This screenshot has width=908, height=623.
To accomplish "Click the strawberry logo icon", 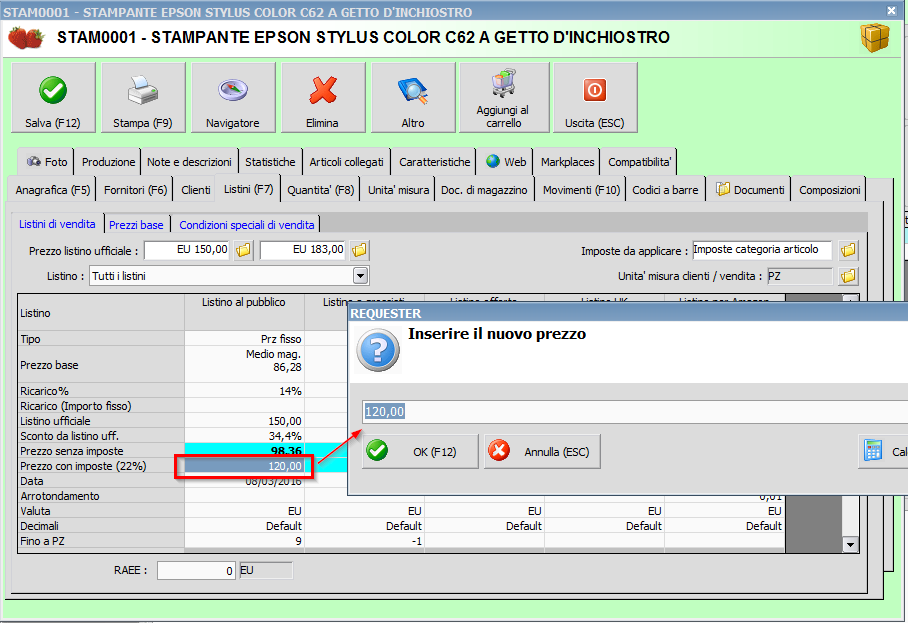I will coord(26,38).
